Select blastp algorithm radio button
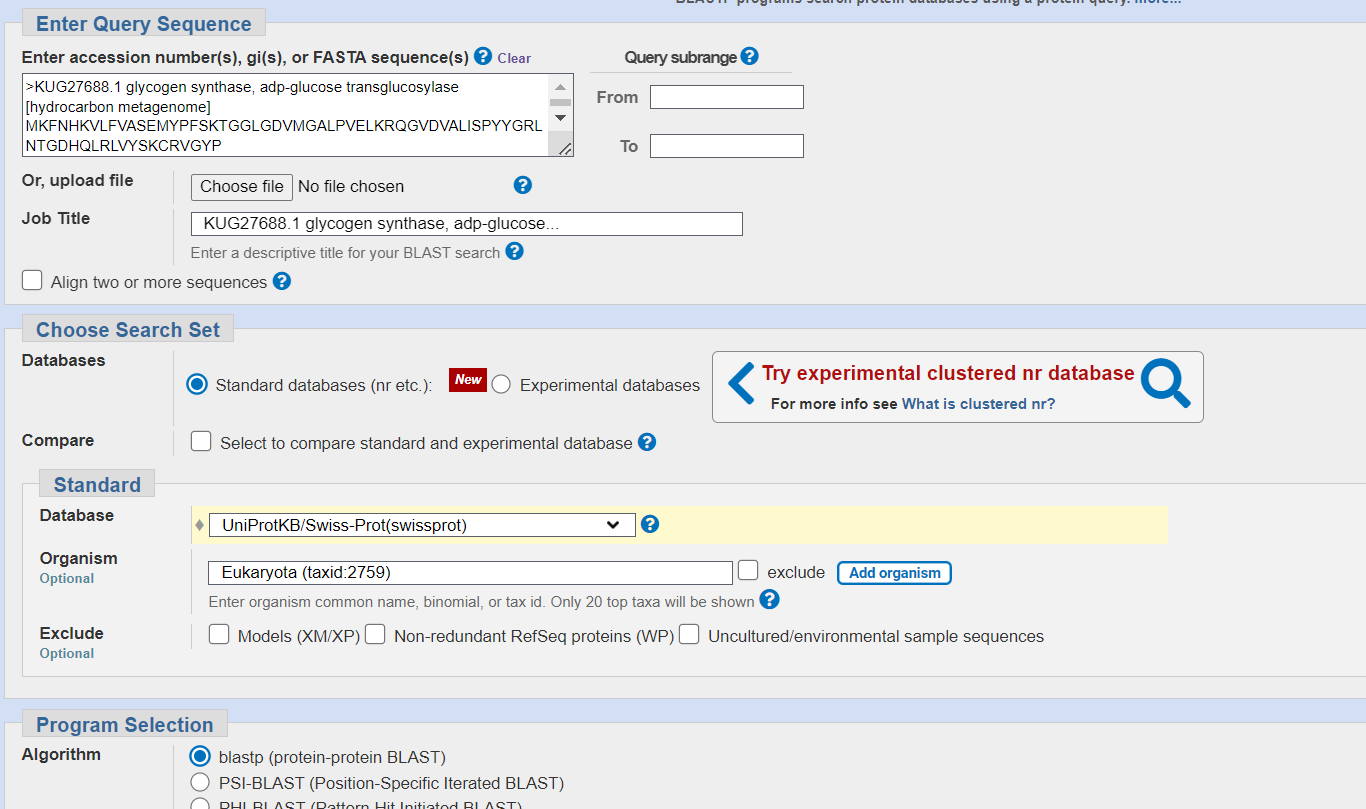Image resolution: width=1366 pixels, height=809 pixels. pyautogui.click(x=200, y=756)
